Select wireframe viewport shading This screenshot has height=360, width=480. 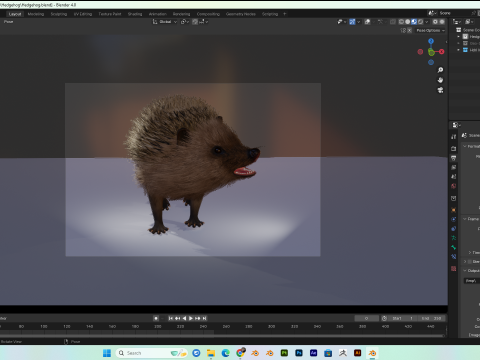401,22
